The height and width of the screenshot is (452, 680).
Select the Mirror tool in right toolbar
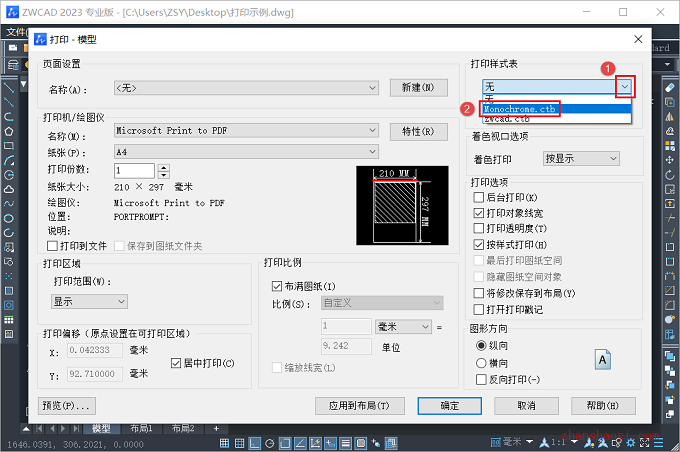click(670, 117)
